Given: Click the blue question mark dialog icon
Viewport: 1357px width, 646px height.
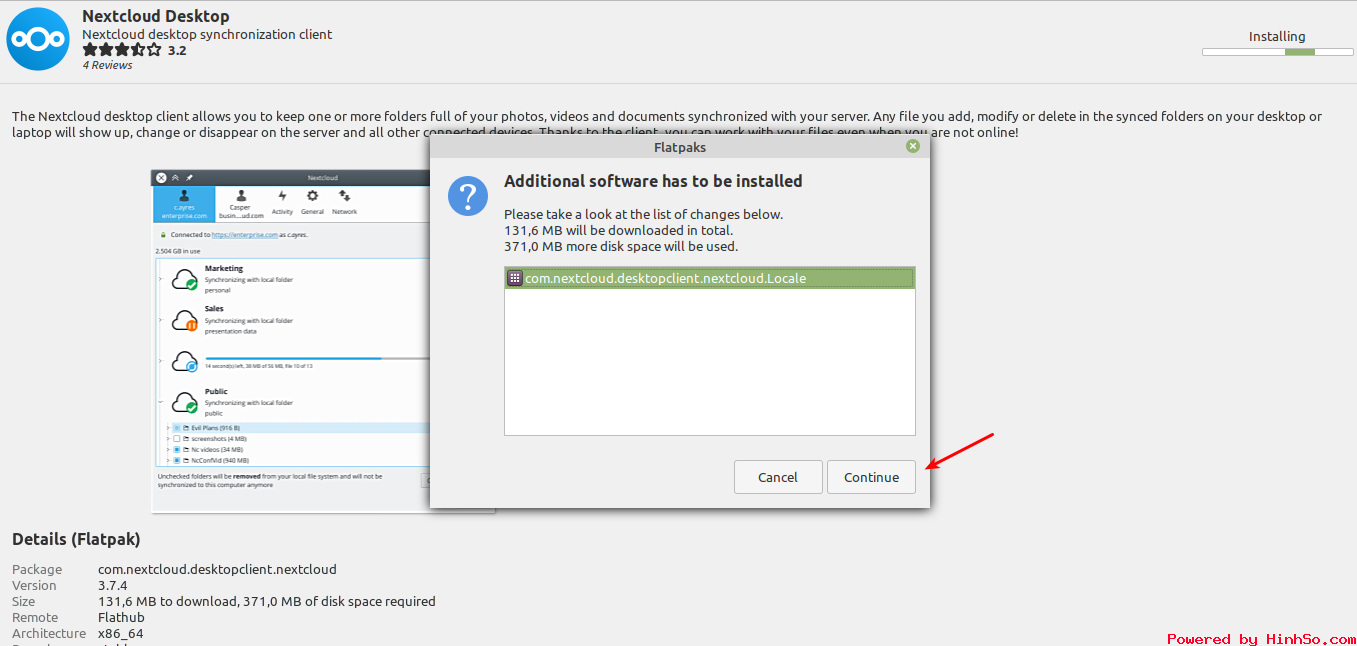Looking at the screenshot, I should click(x=468, y=195).
